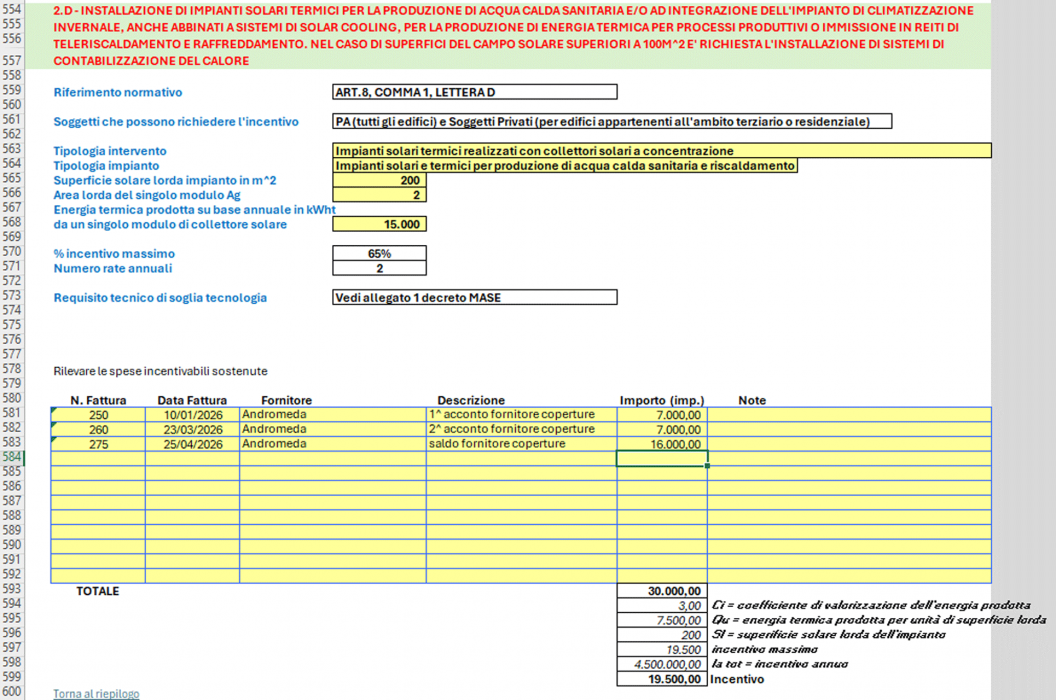Viewport: 1056px width, 700px height.
Task: Select the annual thermal energy cell 15.000
Action: [x=379, y=224]
